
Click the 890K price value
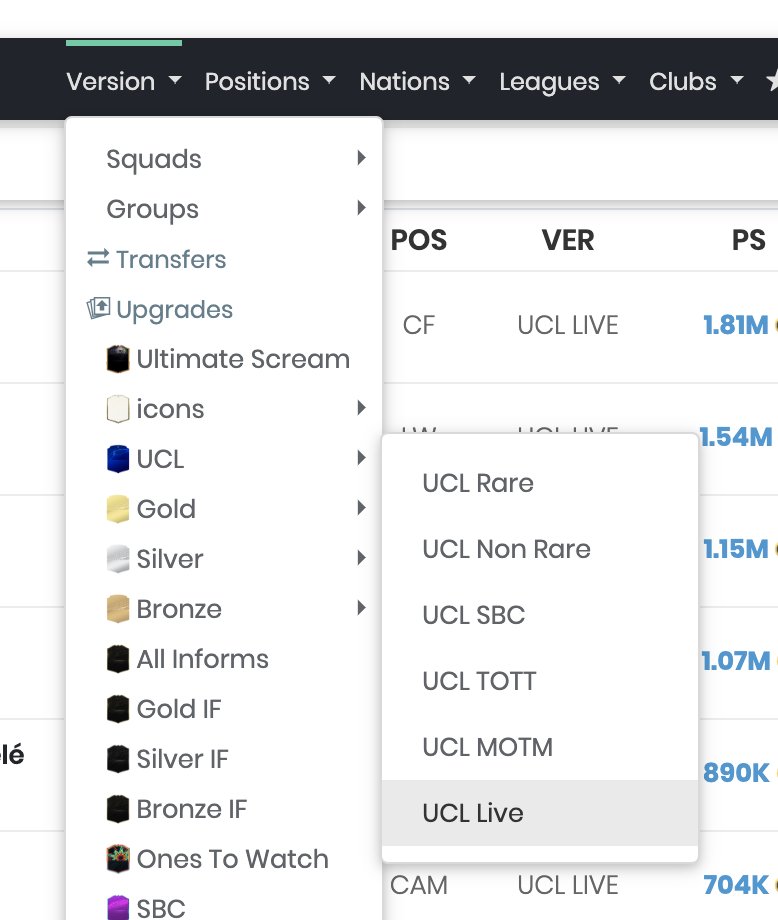tap(736, 773)
